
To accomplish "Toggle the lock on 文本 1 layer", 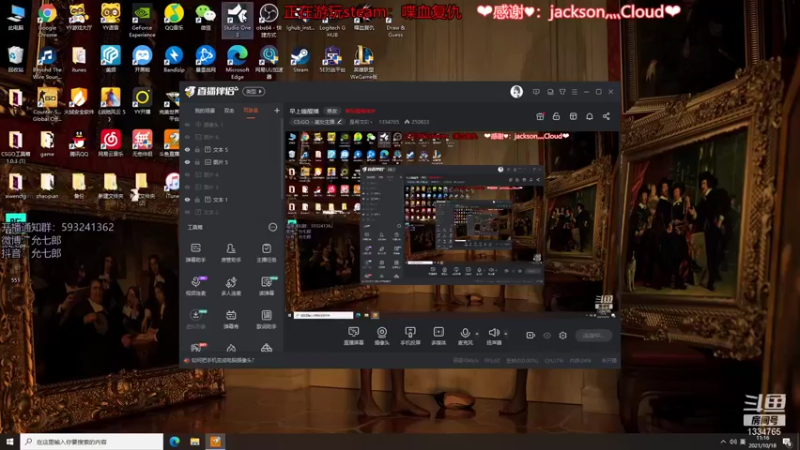I will click(197, 199).
